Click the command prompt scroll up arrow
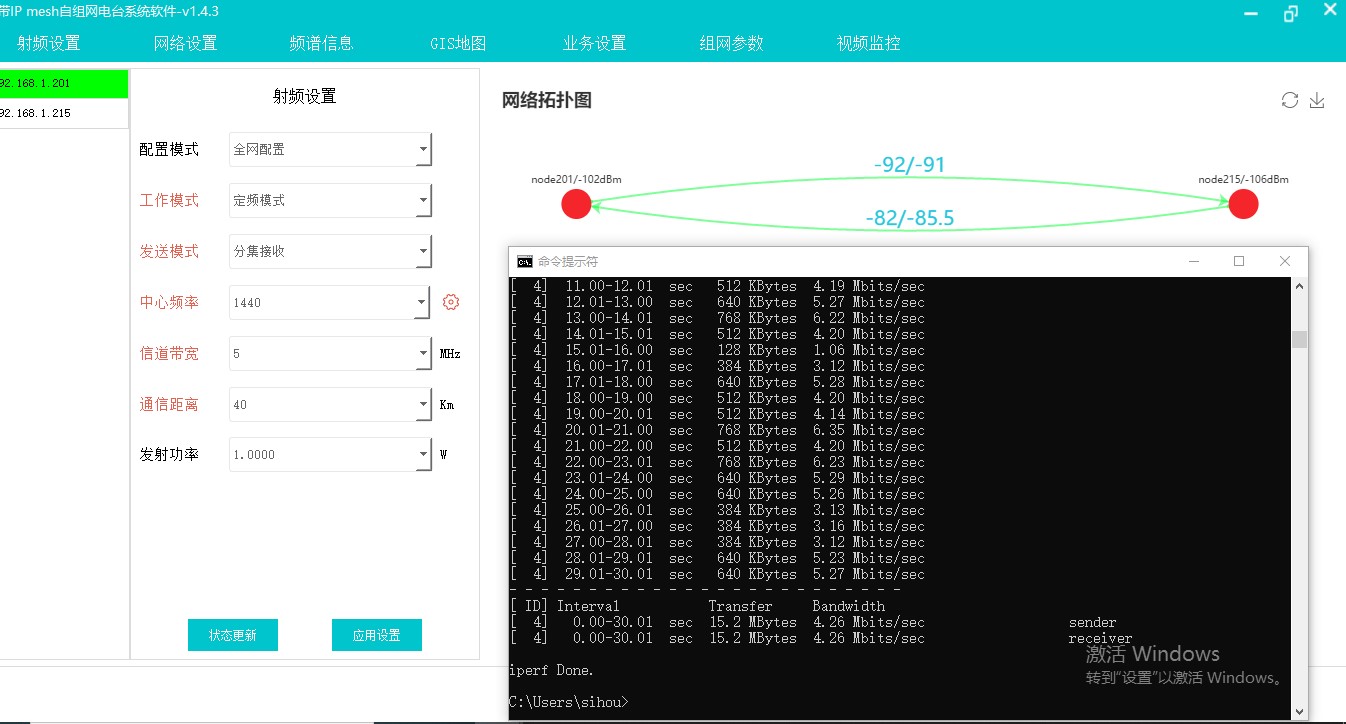1346x724 pixels. click(1299, 286)
